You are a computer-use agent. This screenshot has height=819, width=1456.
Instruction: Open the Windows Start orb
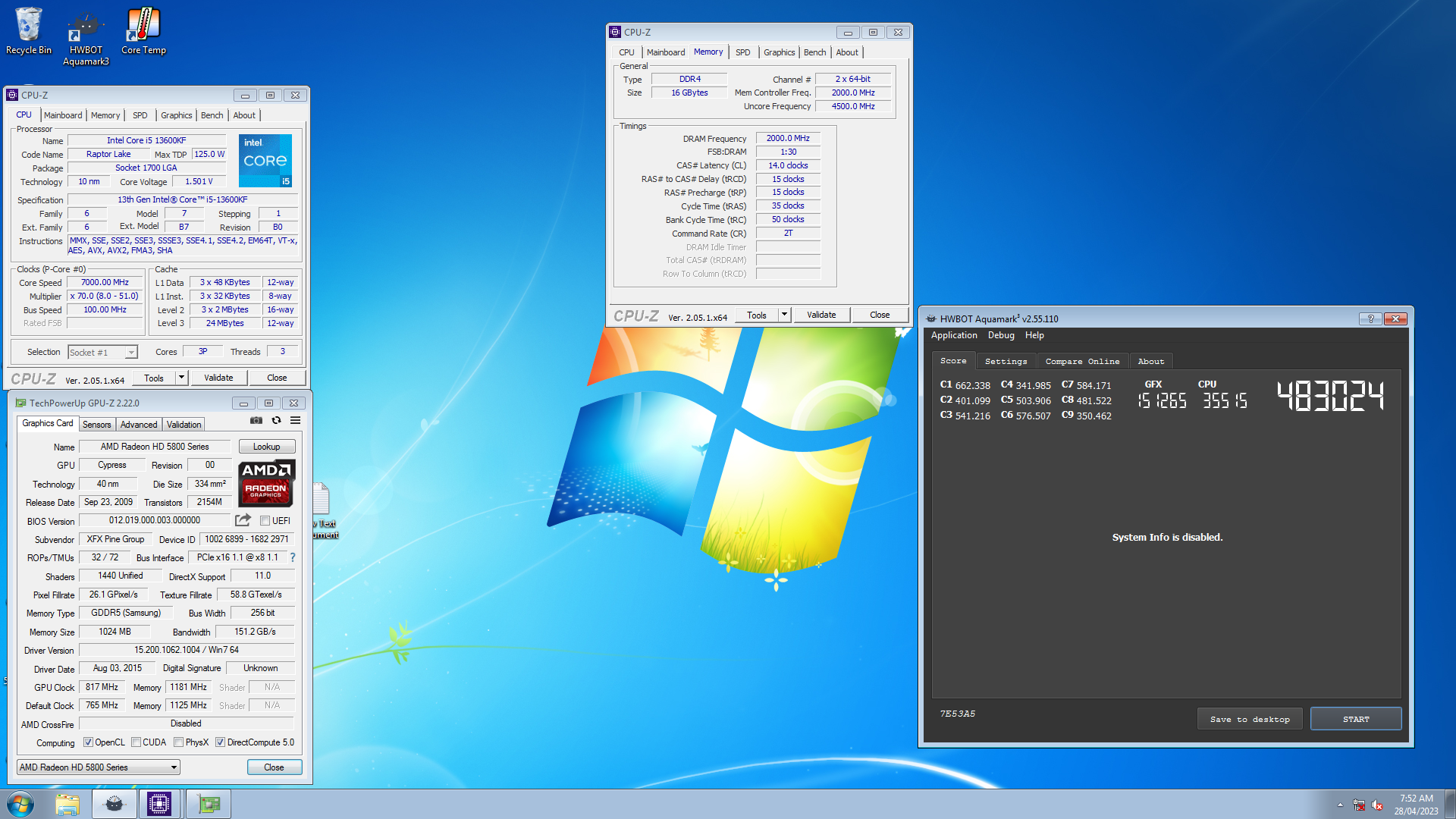tap(20, 804)
